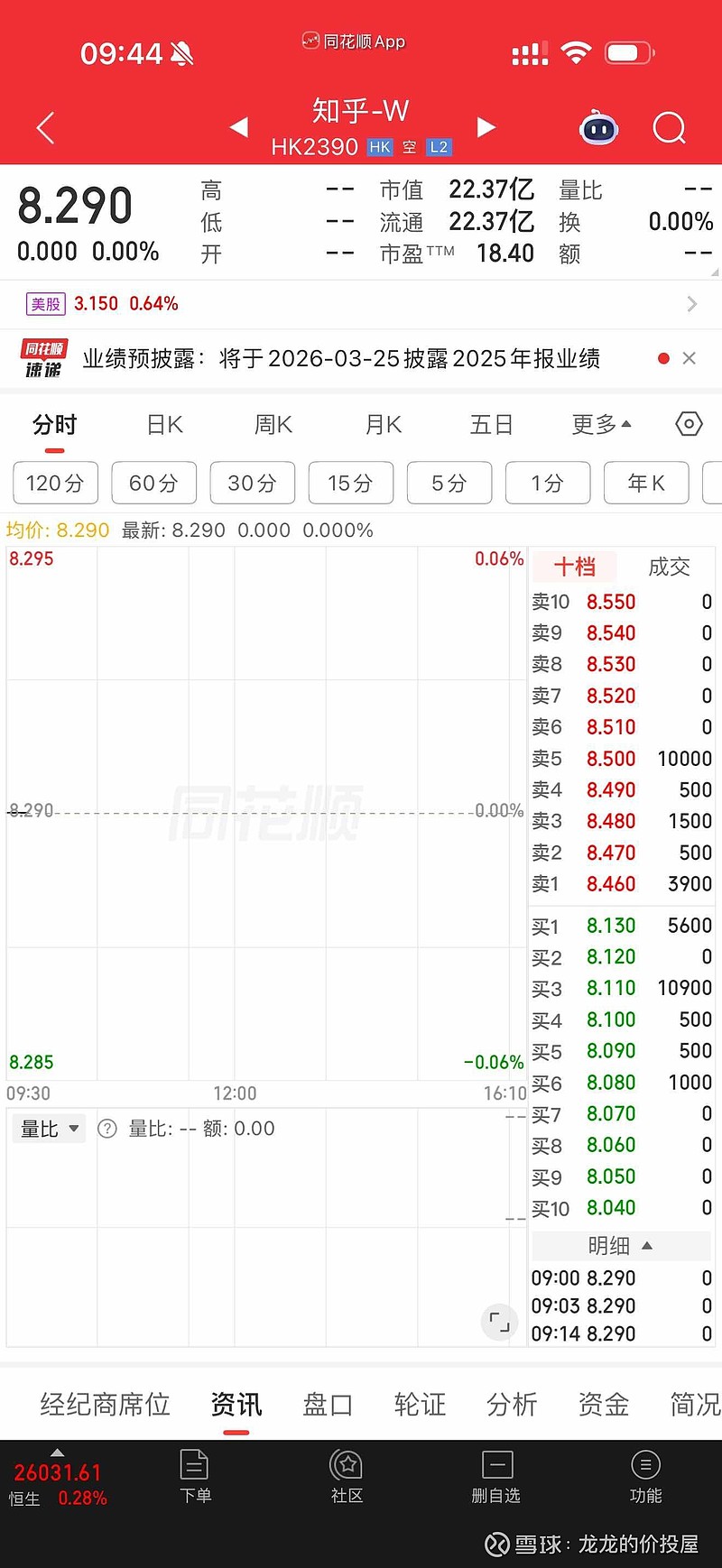Tap the 买6 row price 8.080
This screenshot has height=1568, width=722.
click(x=611, y=1083)
